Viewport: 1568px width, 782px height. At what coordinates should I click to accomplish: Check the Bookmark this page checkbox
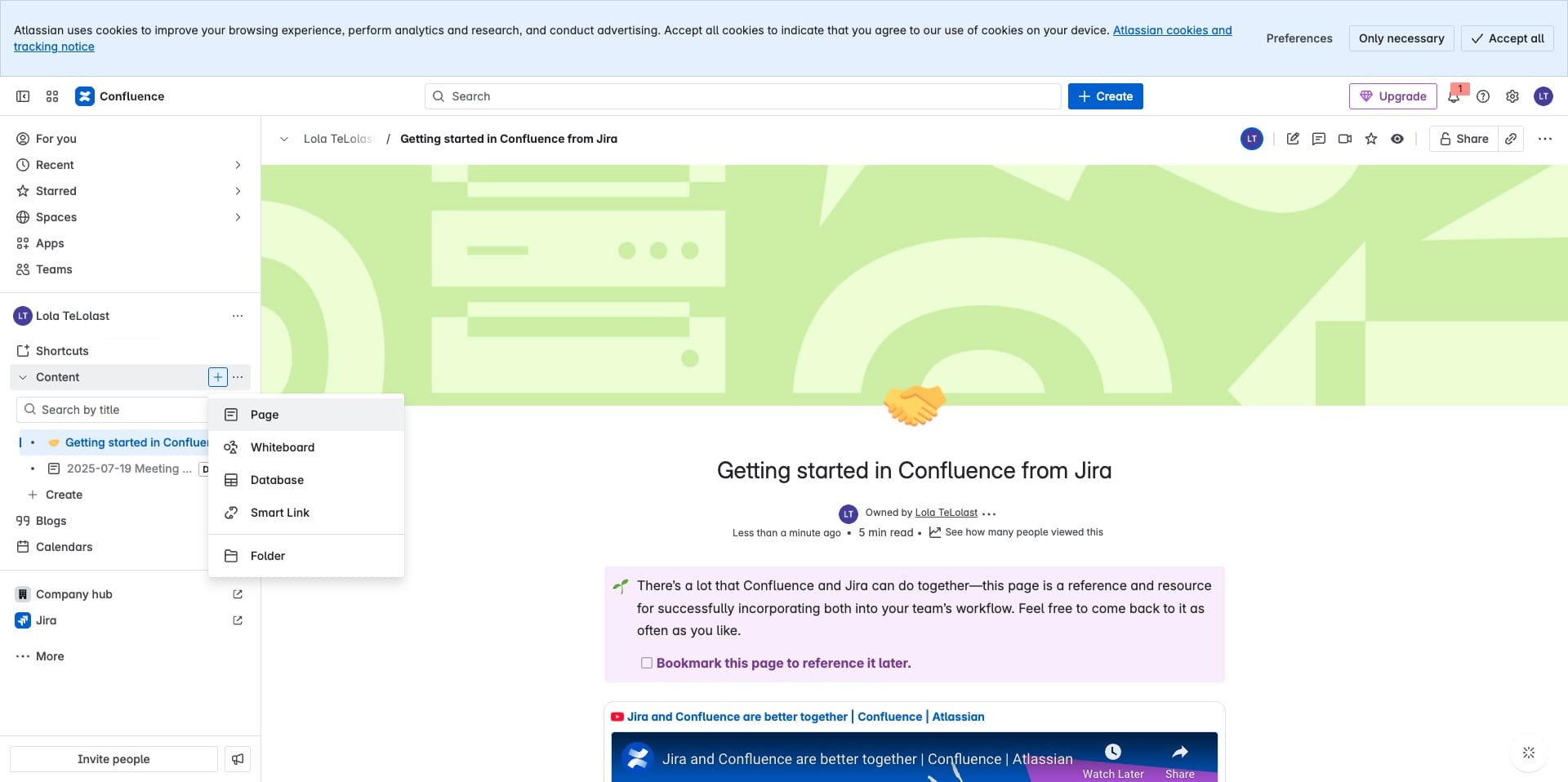(647, 663)
